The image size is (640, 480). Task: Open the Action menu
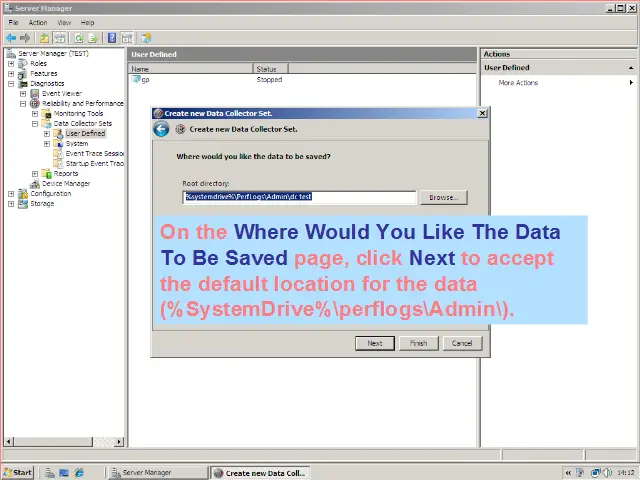tap(38, 22)
